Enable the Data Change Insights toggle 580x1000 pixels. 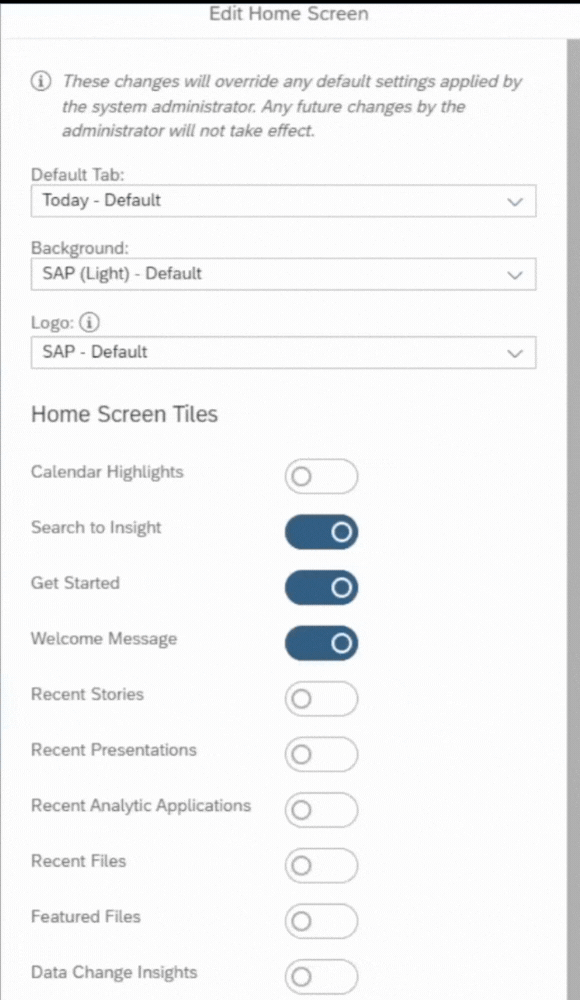pos(321,976)
